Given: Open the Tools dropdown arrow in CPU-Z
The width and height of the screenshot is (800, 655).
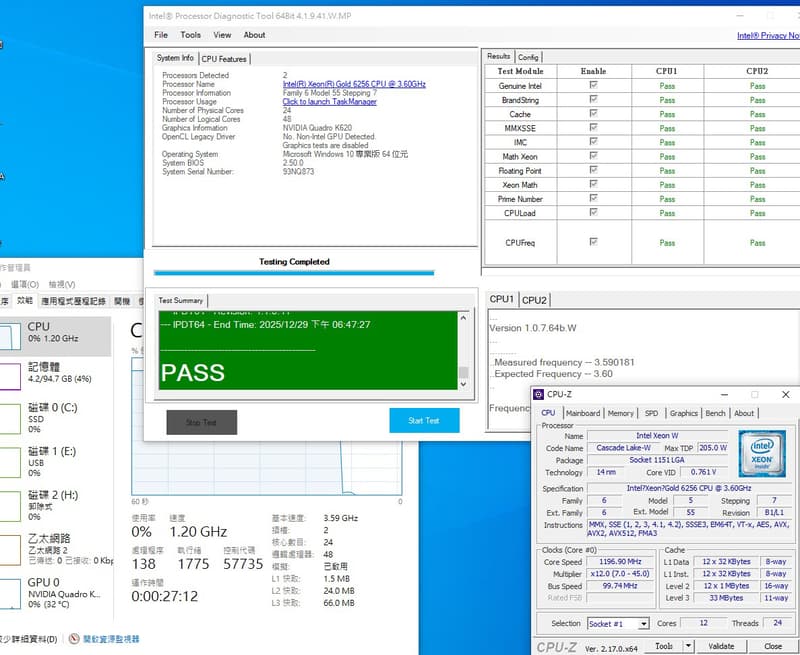Looking at the screenshot, I should tap(688, 646).
